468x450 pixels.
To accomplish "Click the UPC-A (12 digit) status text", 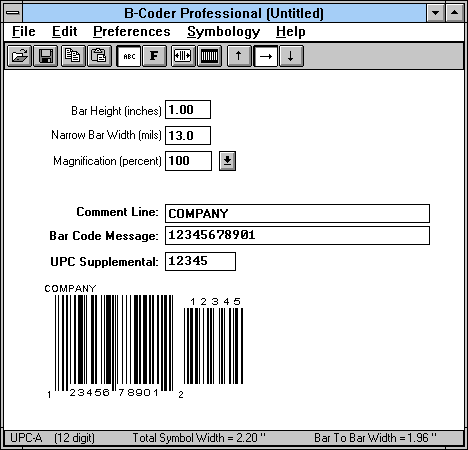I will [52, 438].
